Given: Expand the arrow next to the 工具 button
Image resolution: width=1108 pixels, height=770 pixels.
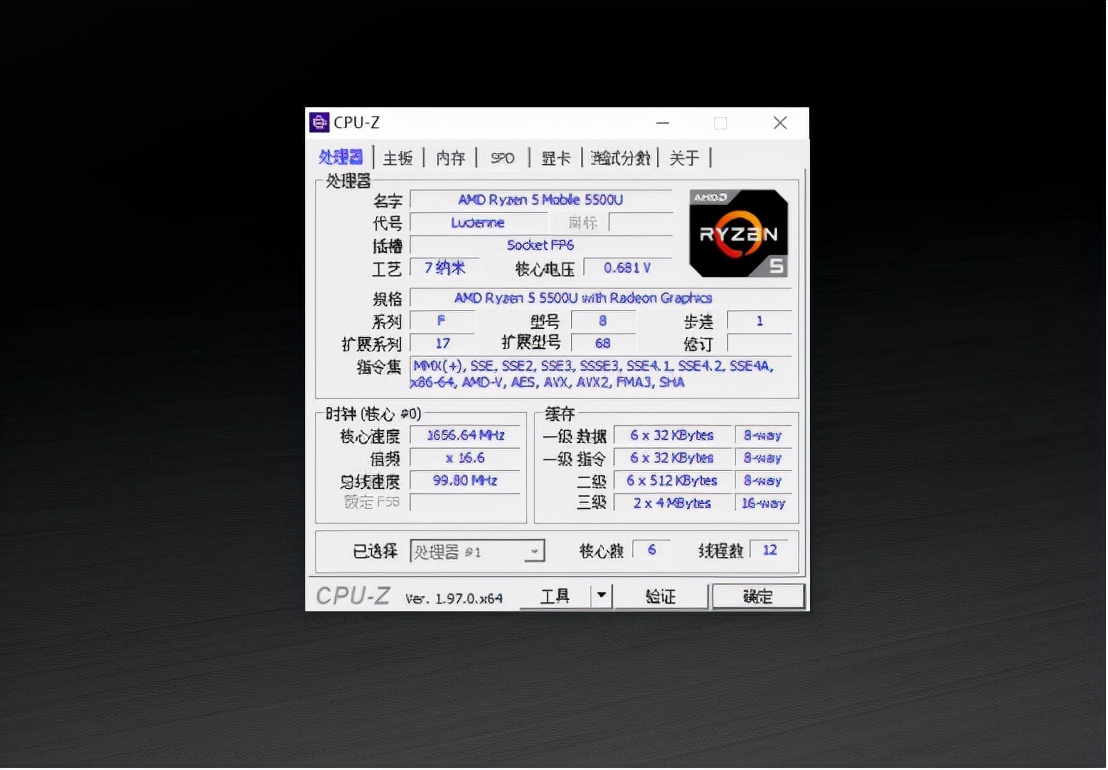Looking at the screenshot, I should click(601, 595).
